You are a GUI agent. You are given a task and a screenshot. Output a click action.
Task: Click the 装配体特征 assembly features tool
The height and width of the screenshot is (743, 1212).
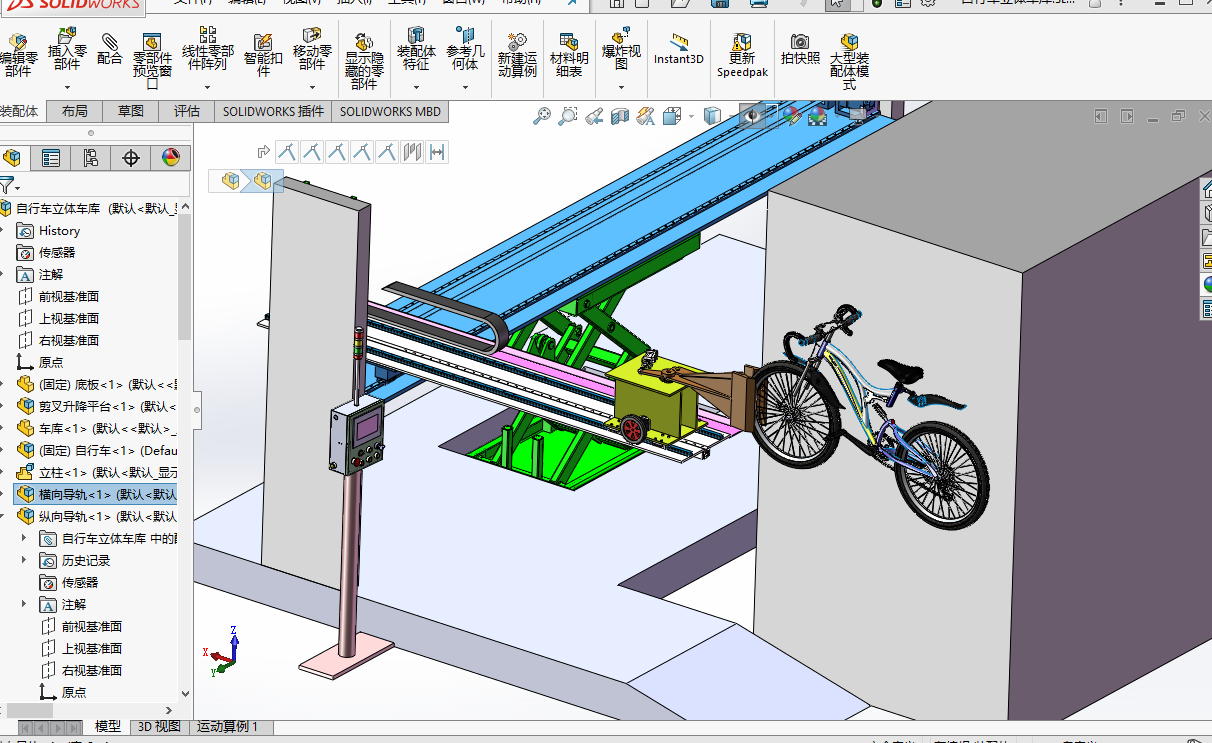click(x=416, y=50)
